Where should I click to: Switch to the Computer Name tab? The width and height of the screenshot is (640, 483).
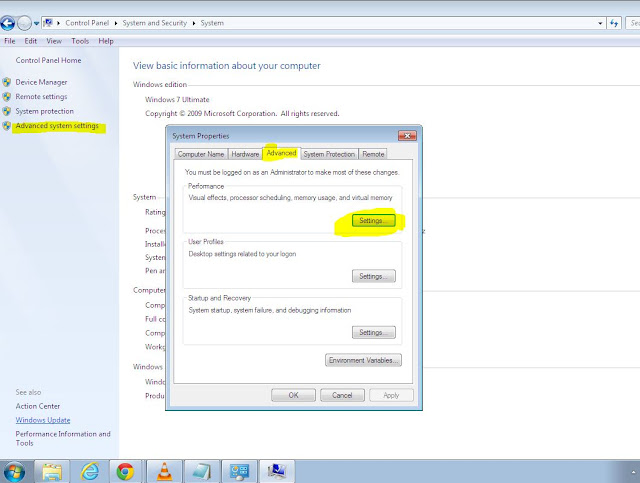coord(201,154)
